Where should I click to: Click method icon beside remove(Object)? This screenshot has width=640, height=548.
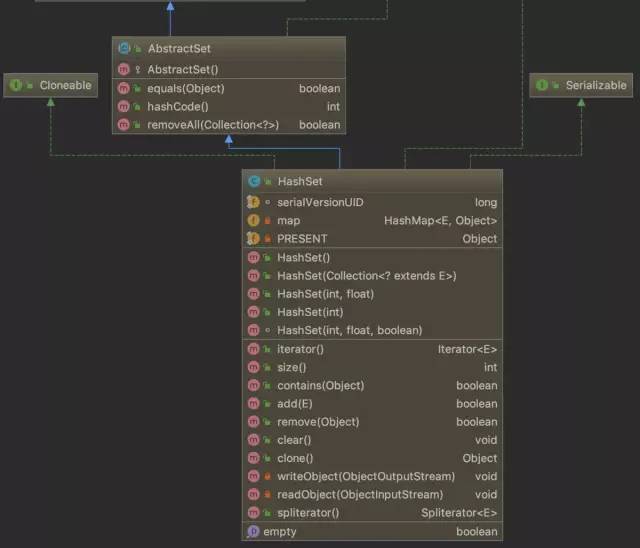pos(253,422)
